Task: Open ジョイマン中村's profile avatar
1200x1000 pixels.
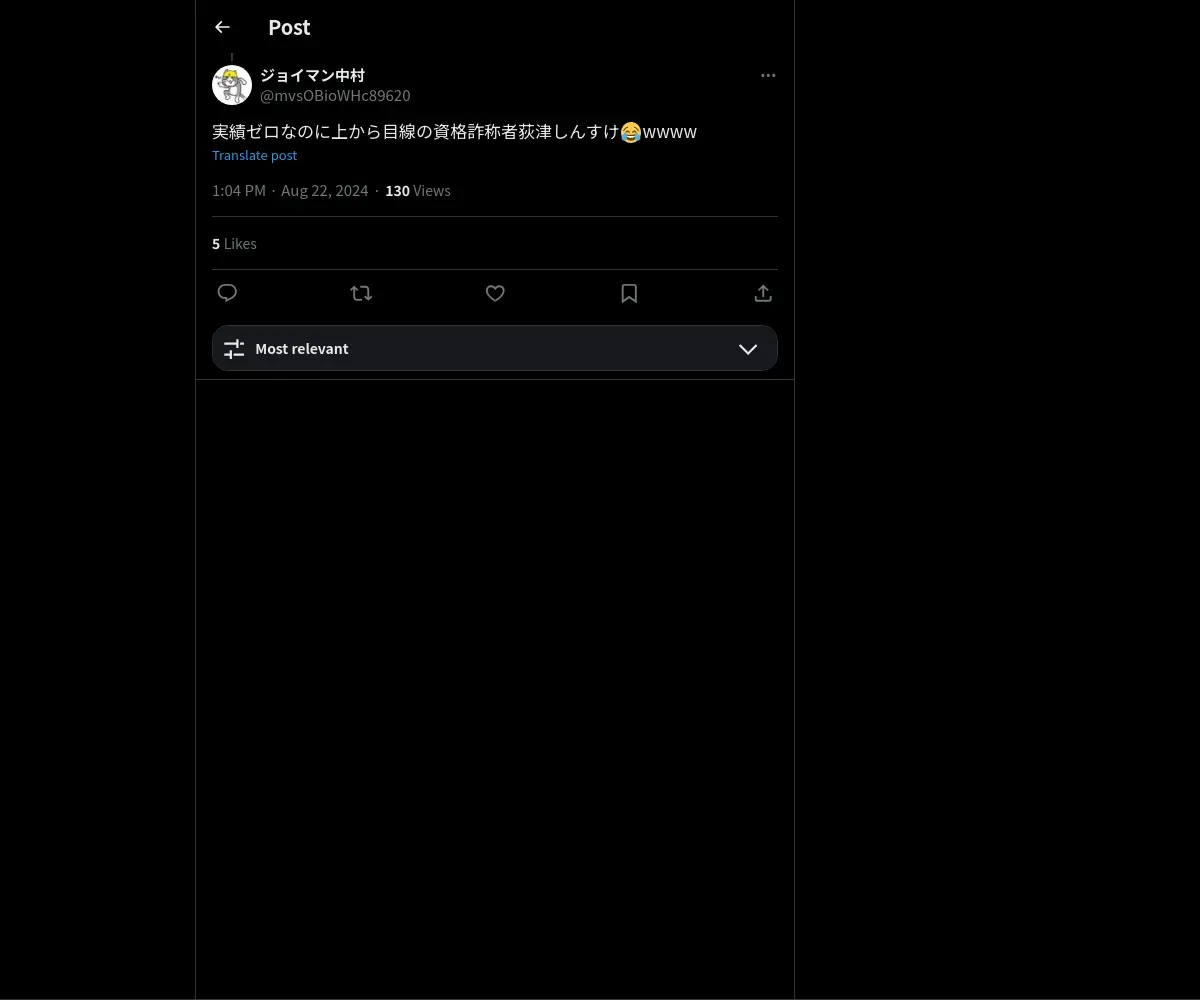Action: point(232,85)
